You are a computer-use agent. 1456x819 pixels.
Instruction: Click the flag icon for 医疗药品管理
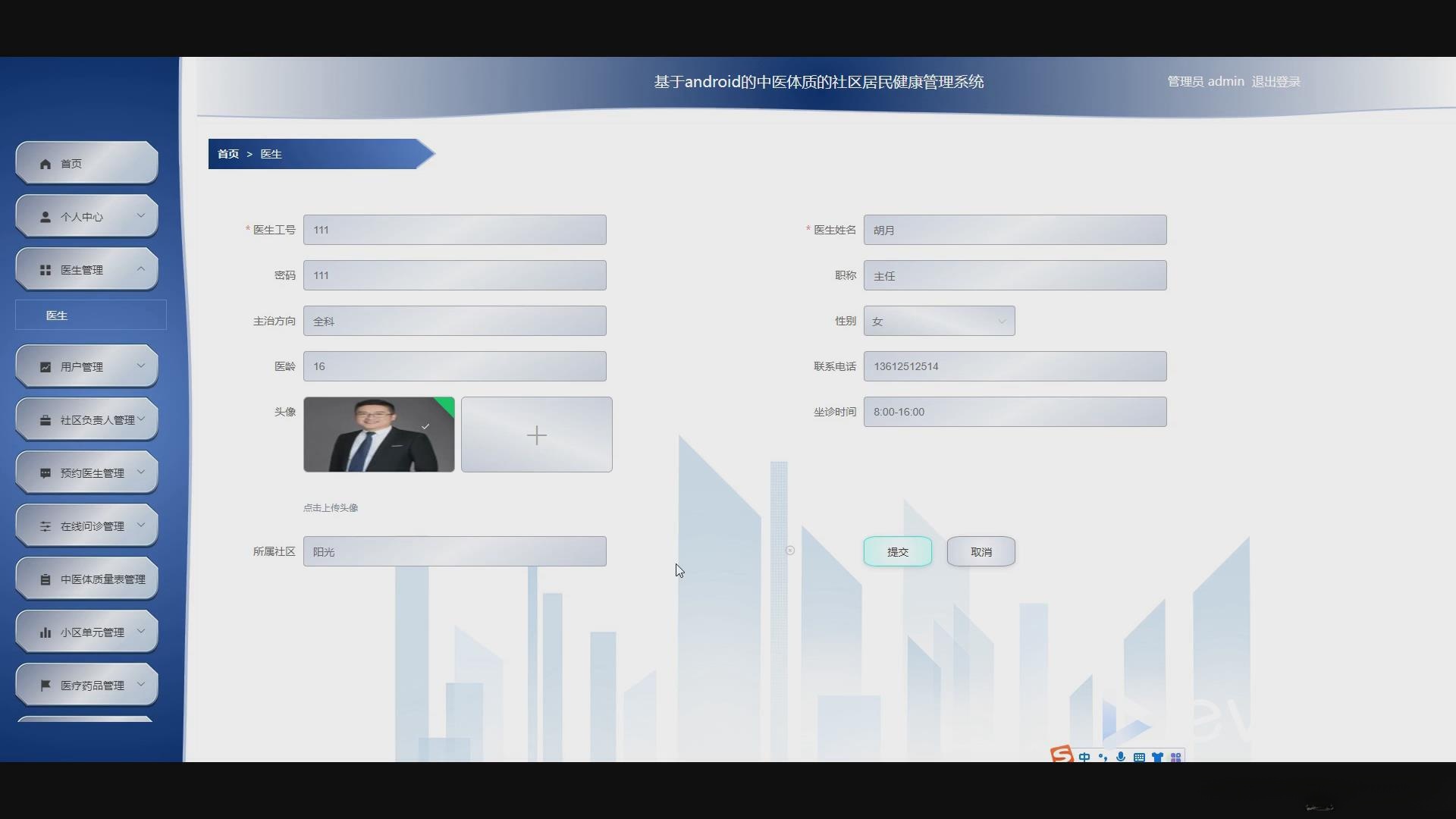45,686
